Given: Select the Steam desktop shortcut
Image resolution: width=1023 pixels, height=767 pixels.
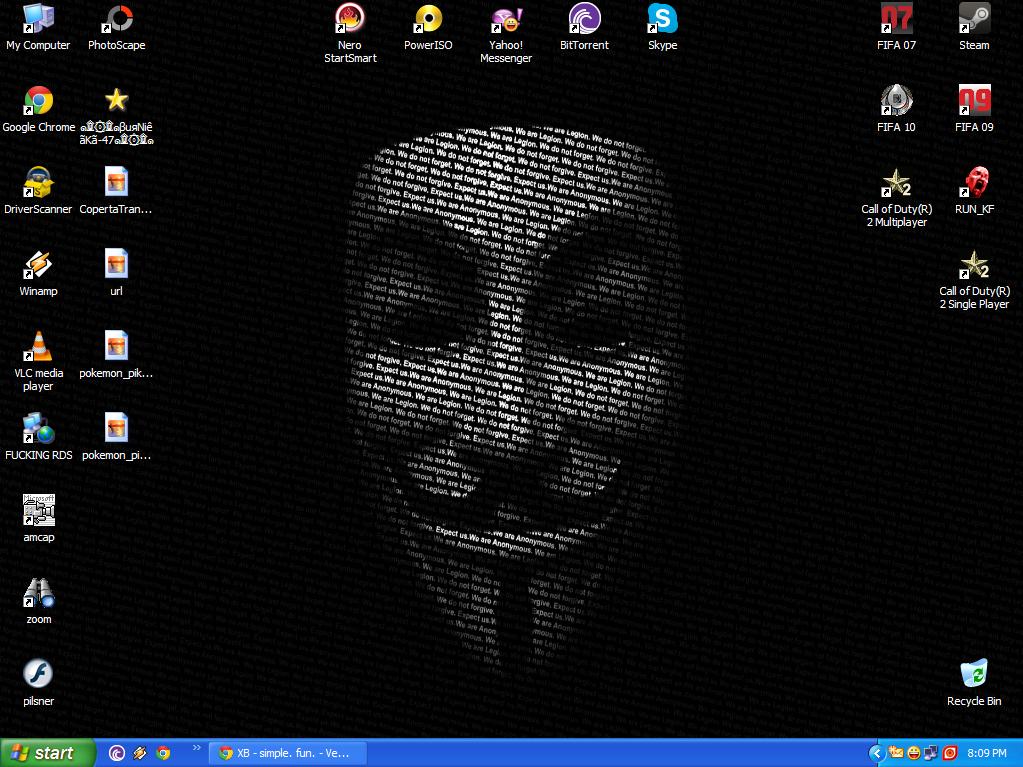Looking at the screenshot, I should coord(974,27).
